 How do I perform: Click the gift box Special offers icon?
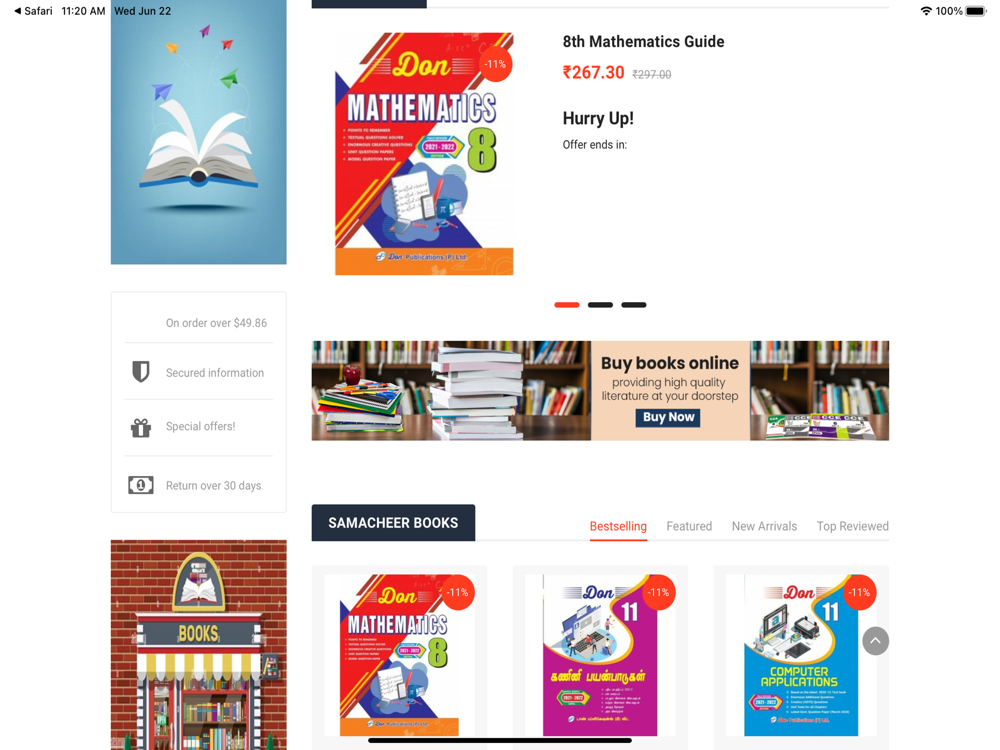click(140, 427)
